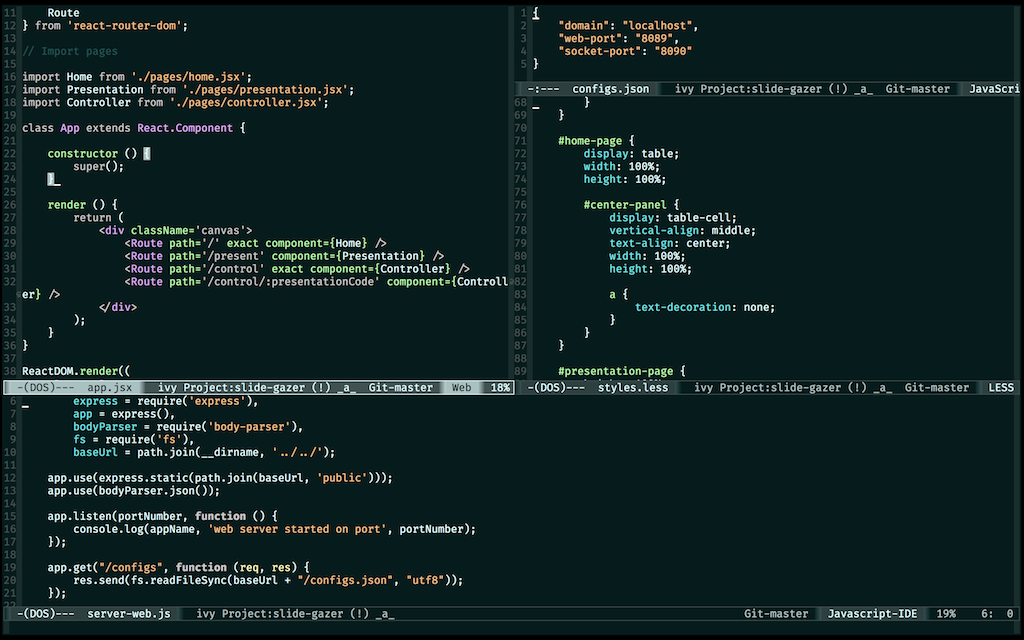
Task: Click 'text-decoration: none;' rule
Action: pos(705,307)
